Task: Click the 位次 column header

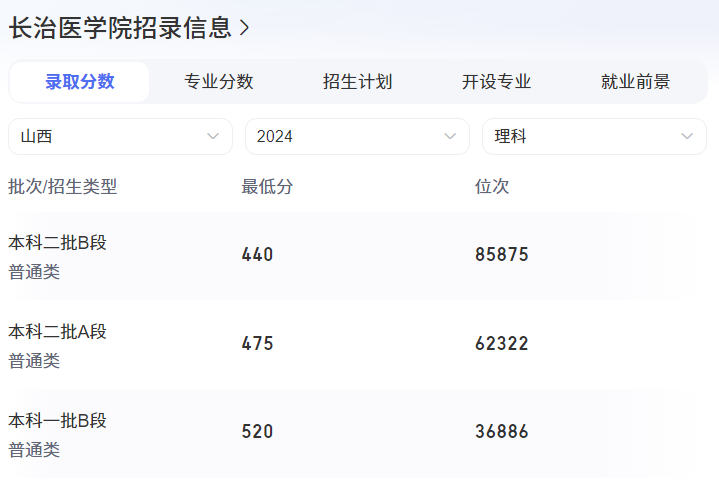Action: click(492, 187)
